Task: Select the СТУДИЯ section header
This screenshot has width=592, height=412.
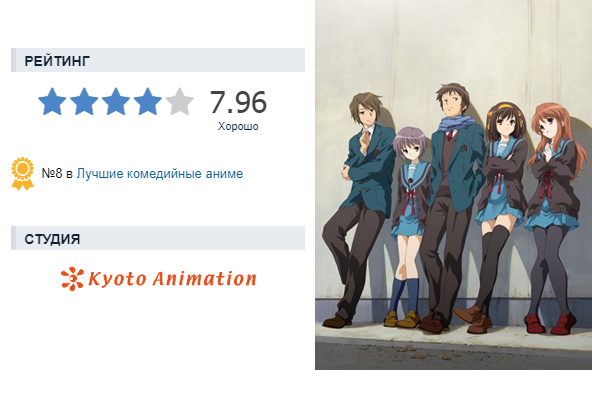Action: point(158,238)
